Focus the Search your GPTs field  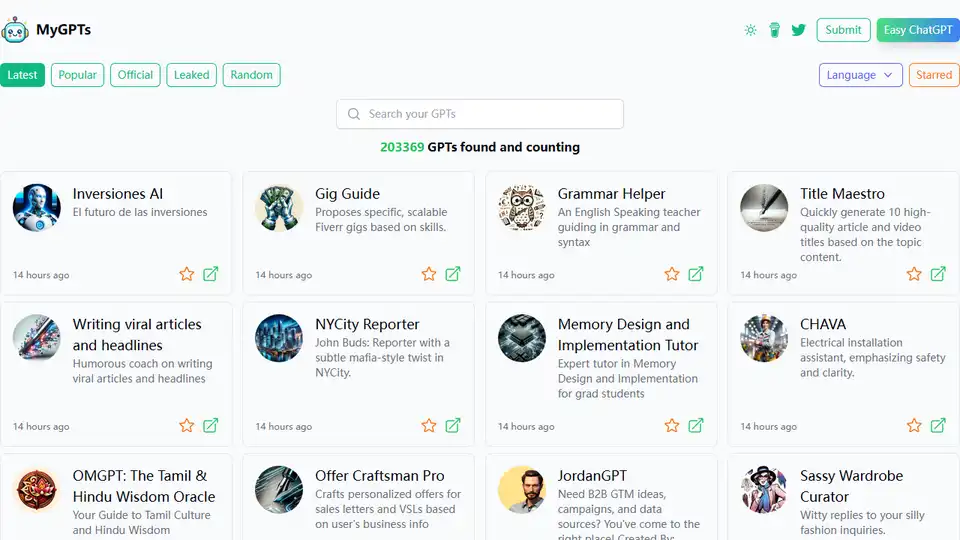[490, 114]
